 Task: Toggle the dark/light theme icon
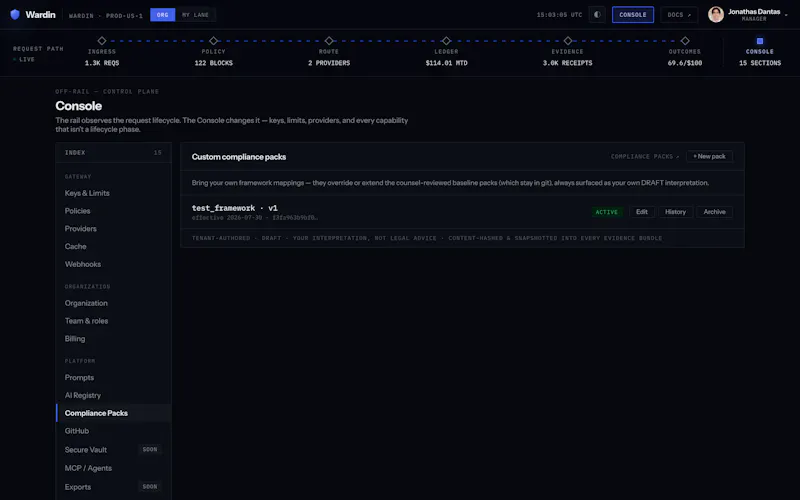point(597,15)
